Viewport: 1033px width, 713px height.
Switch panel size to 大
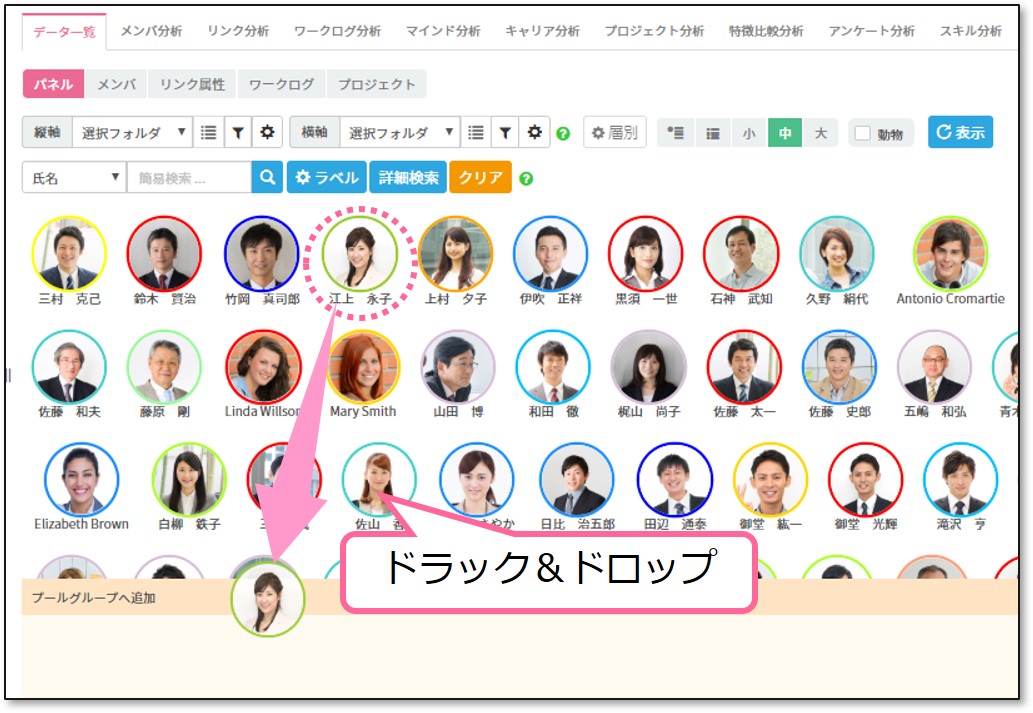point(820,133)
